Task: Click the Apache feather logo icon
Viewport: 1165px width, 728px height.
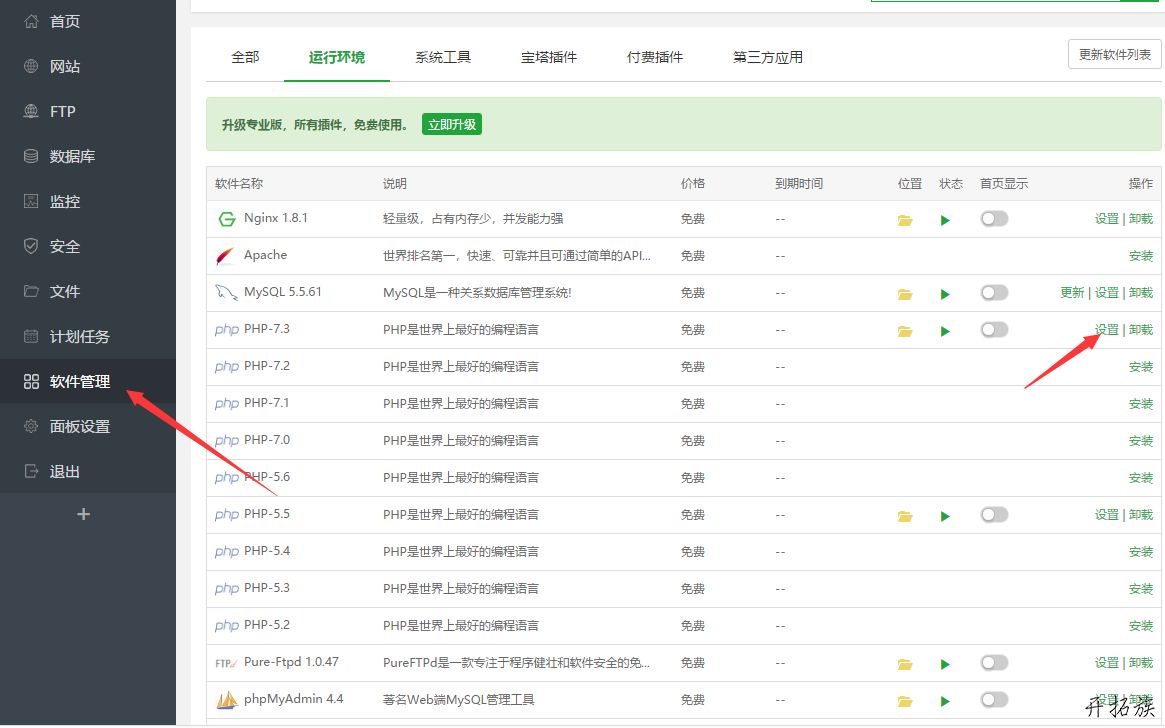Action: point(225,256)
